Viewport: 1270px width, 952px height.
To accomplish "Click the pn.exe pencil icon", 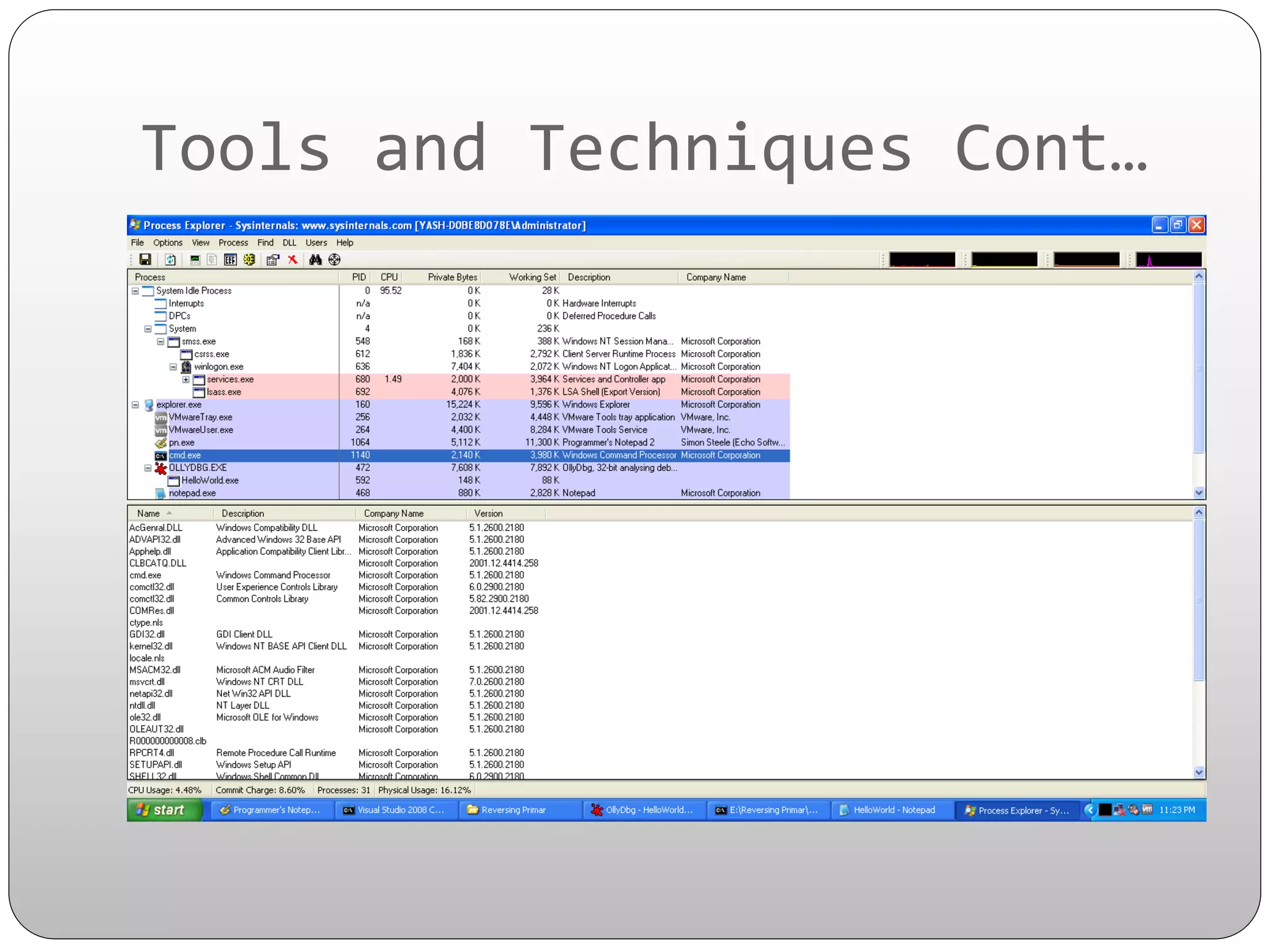I will (161, 443).
